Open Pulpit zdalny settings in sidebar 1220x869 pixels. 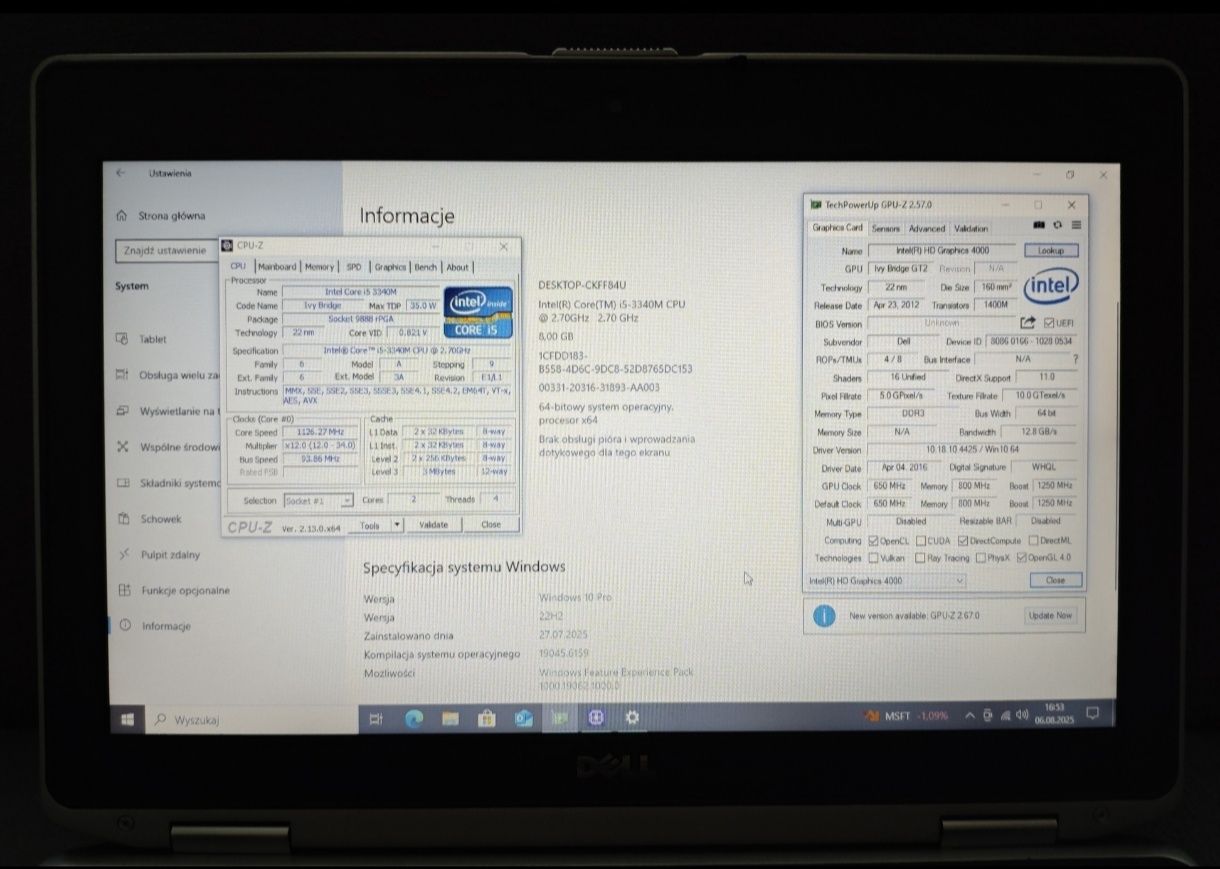158,555
